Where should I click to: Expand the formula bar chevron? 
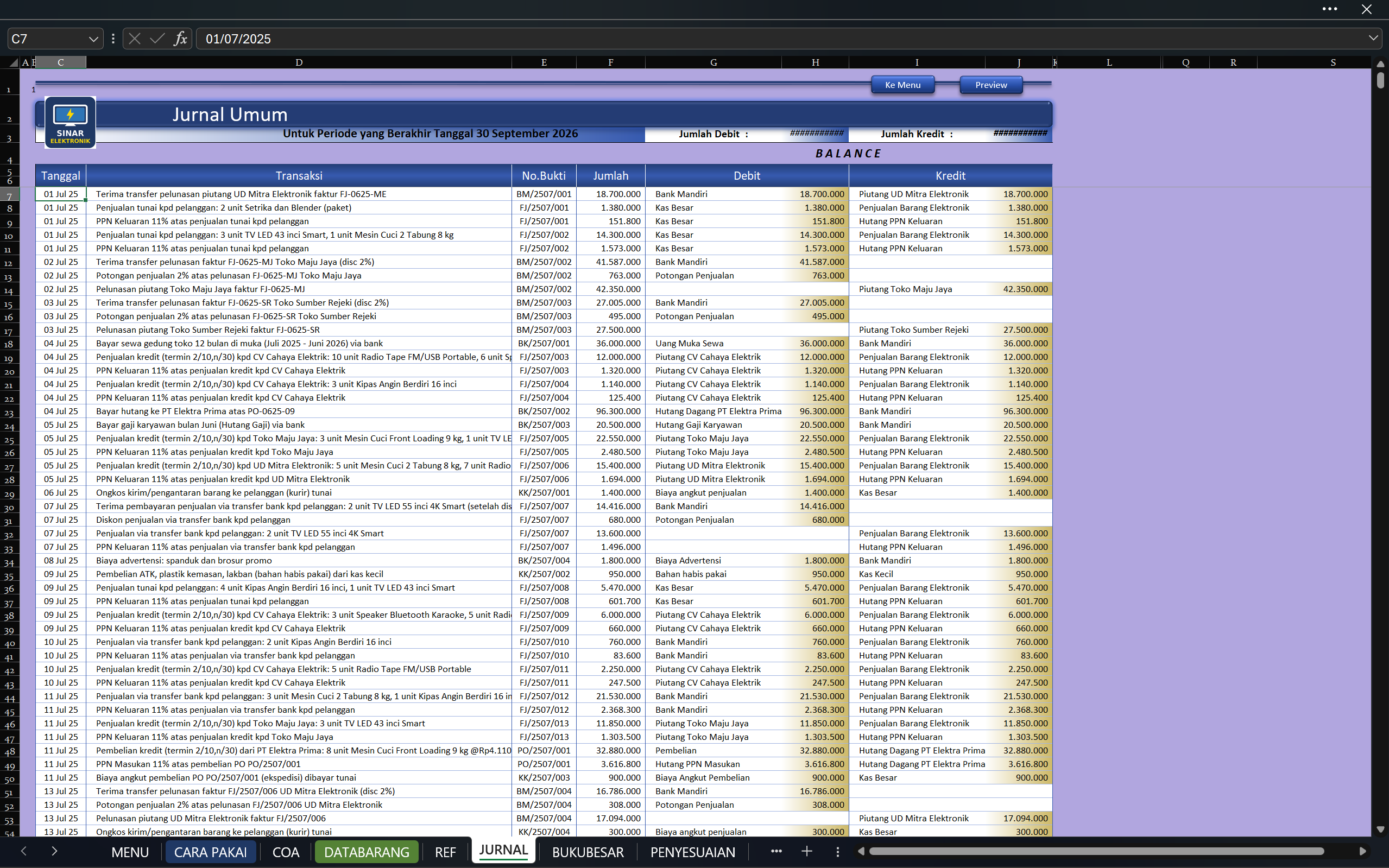click(x=1373, y=39)
